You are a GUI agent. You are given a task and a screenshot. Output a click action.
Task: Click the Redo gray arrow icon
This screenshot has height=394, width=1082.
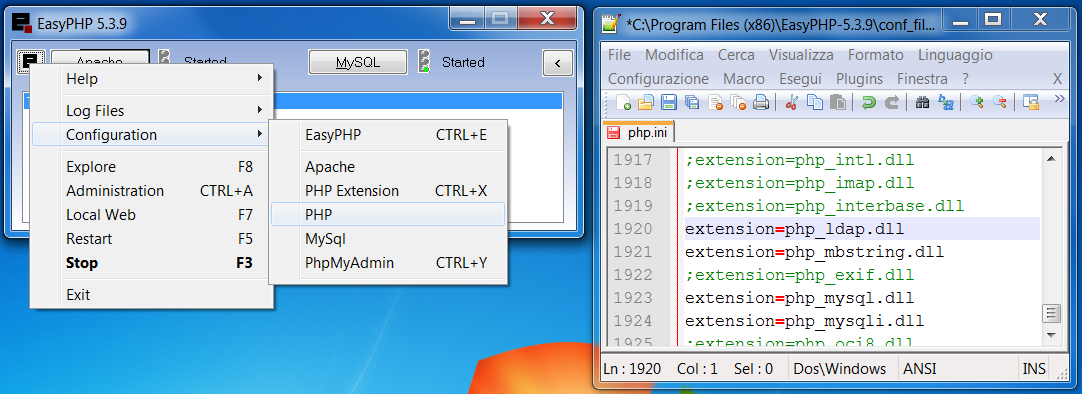pyautogui.click(x=892, y=103)
